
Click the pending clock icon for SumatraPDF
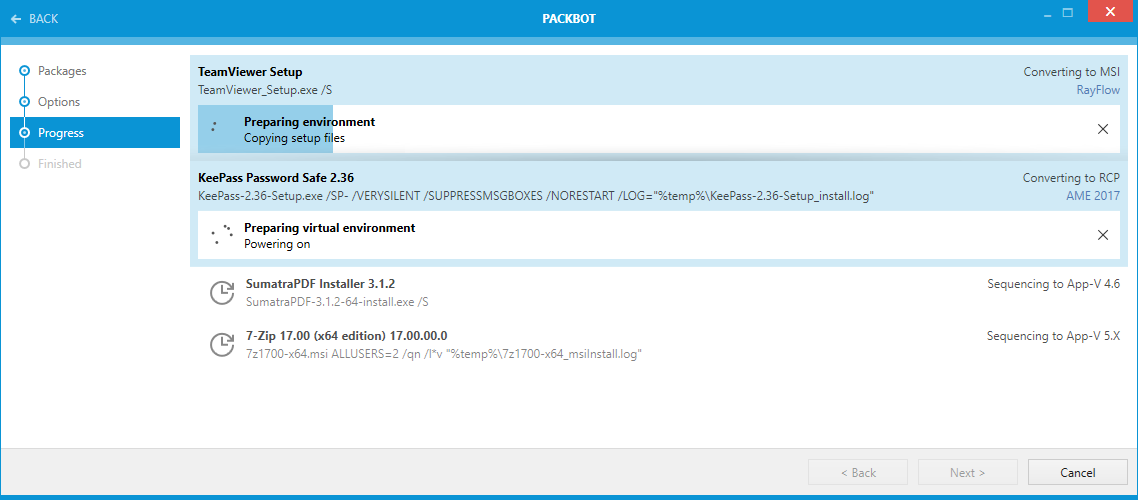click(221, 293)
